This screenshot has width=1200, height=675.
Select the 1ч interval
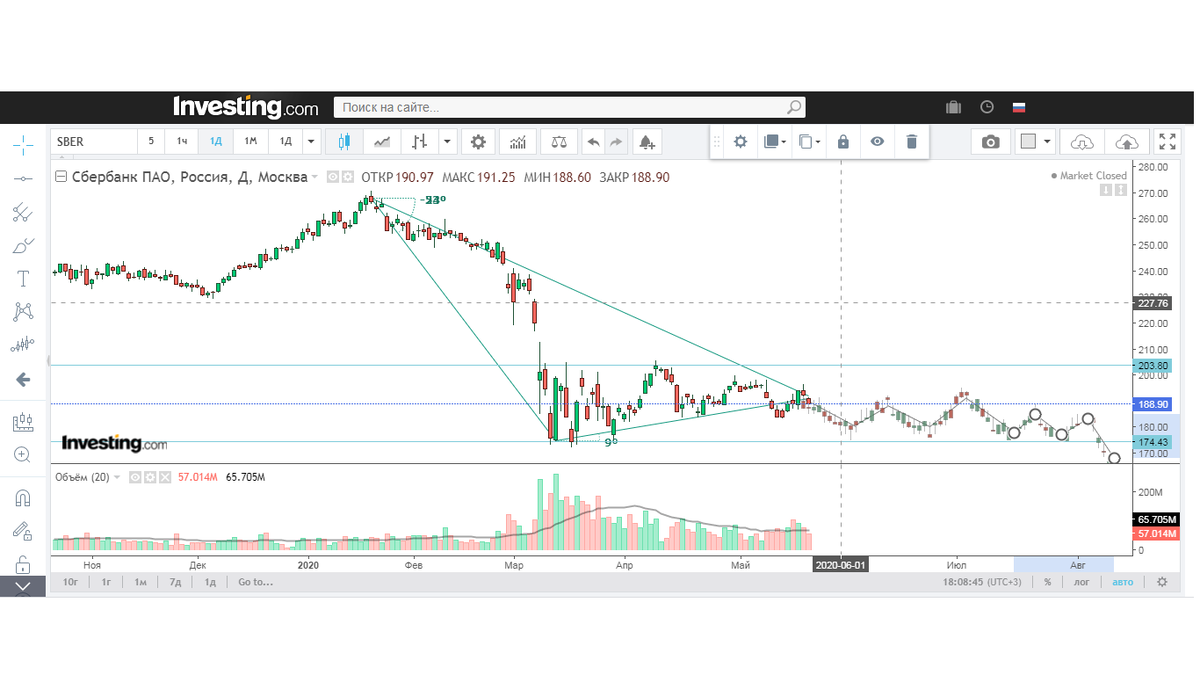pyautogui.click(x=182, y=142)
